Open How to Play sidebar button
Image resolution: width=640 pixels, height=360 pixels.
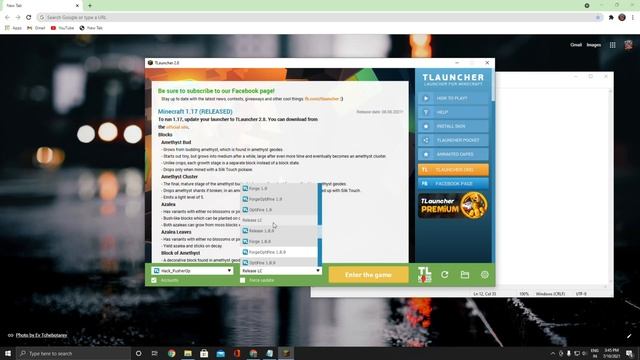(x=453, y=98)
